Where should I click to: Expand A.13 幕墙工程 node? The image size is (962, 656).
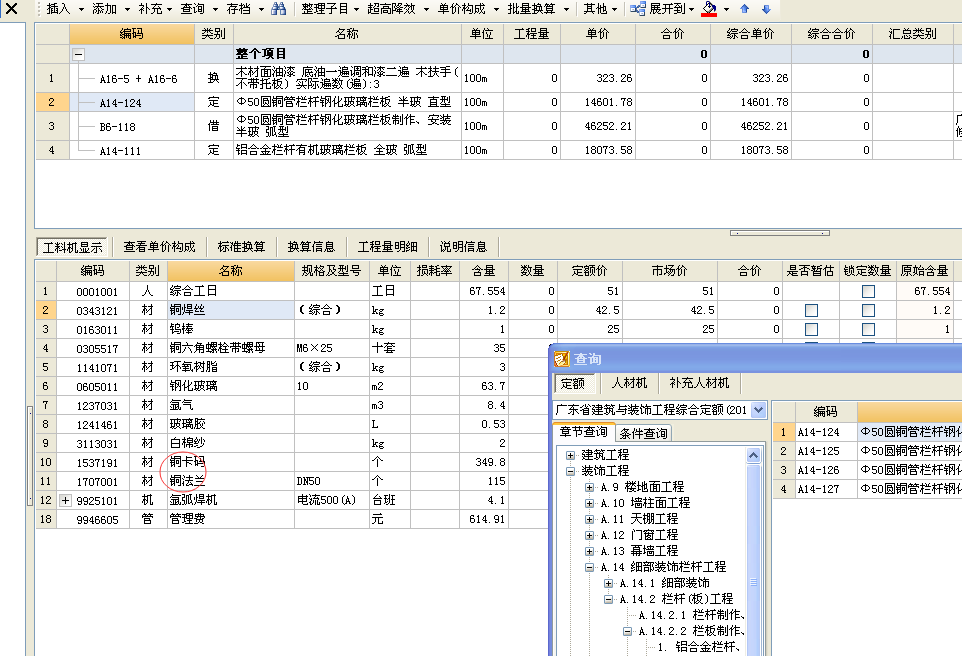(x=590, y=551)
